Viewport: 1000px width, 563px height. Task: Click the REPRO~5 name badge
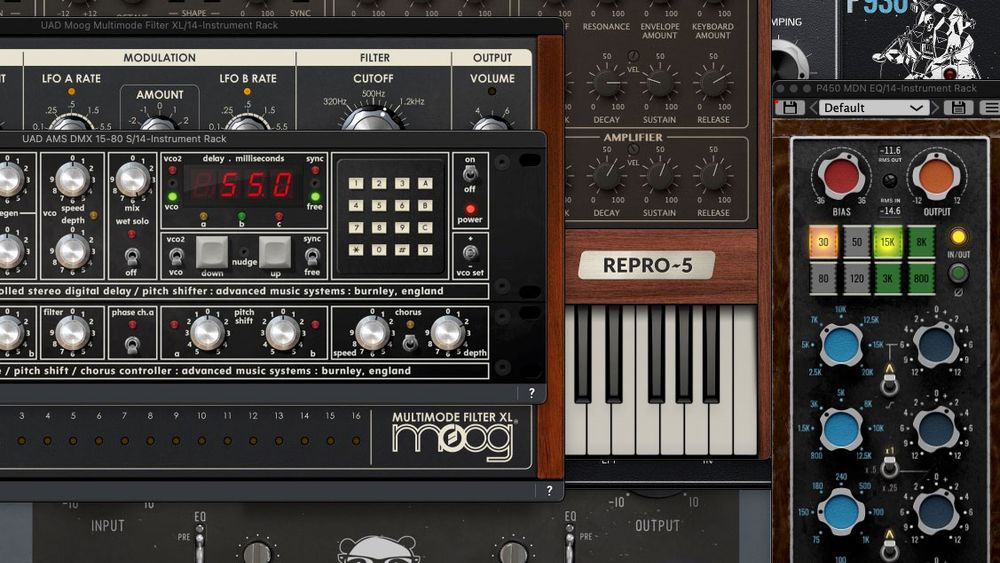click(x=647, y=265)
